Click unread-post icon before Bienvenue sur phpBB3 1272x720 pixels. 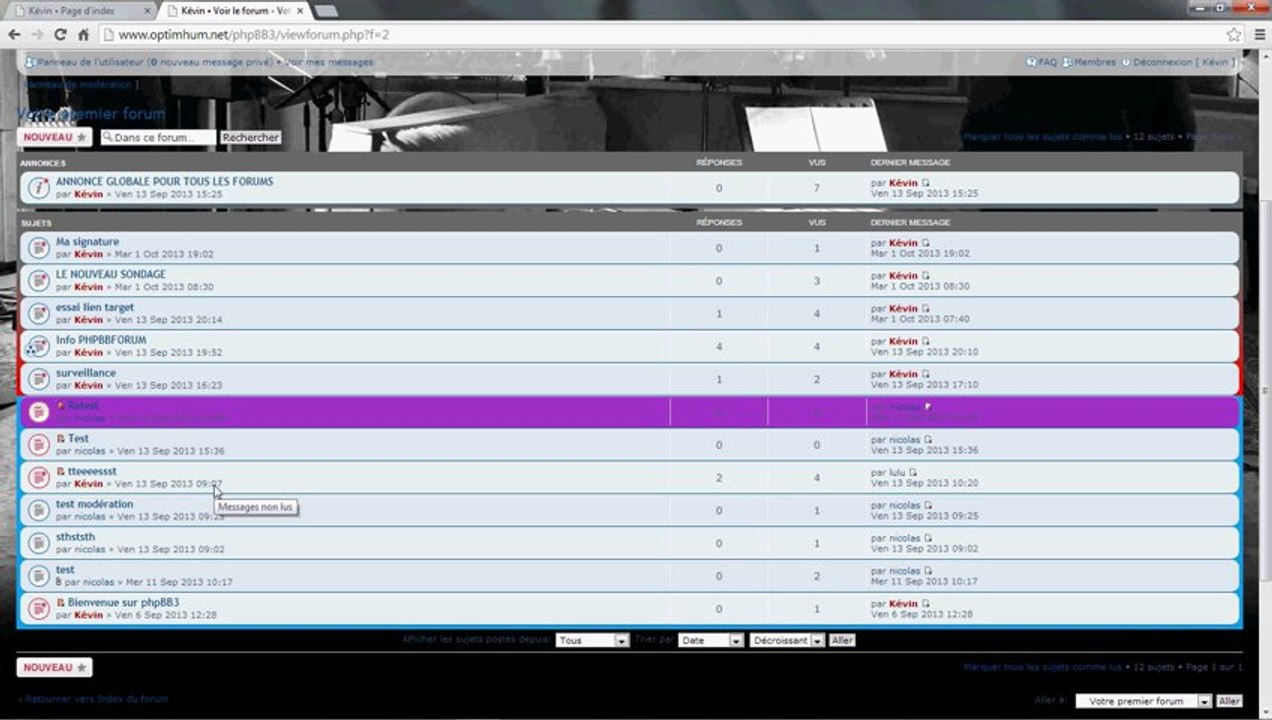(x=61, y=603)
